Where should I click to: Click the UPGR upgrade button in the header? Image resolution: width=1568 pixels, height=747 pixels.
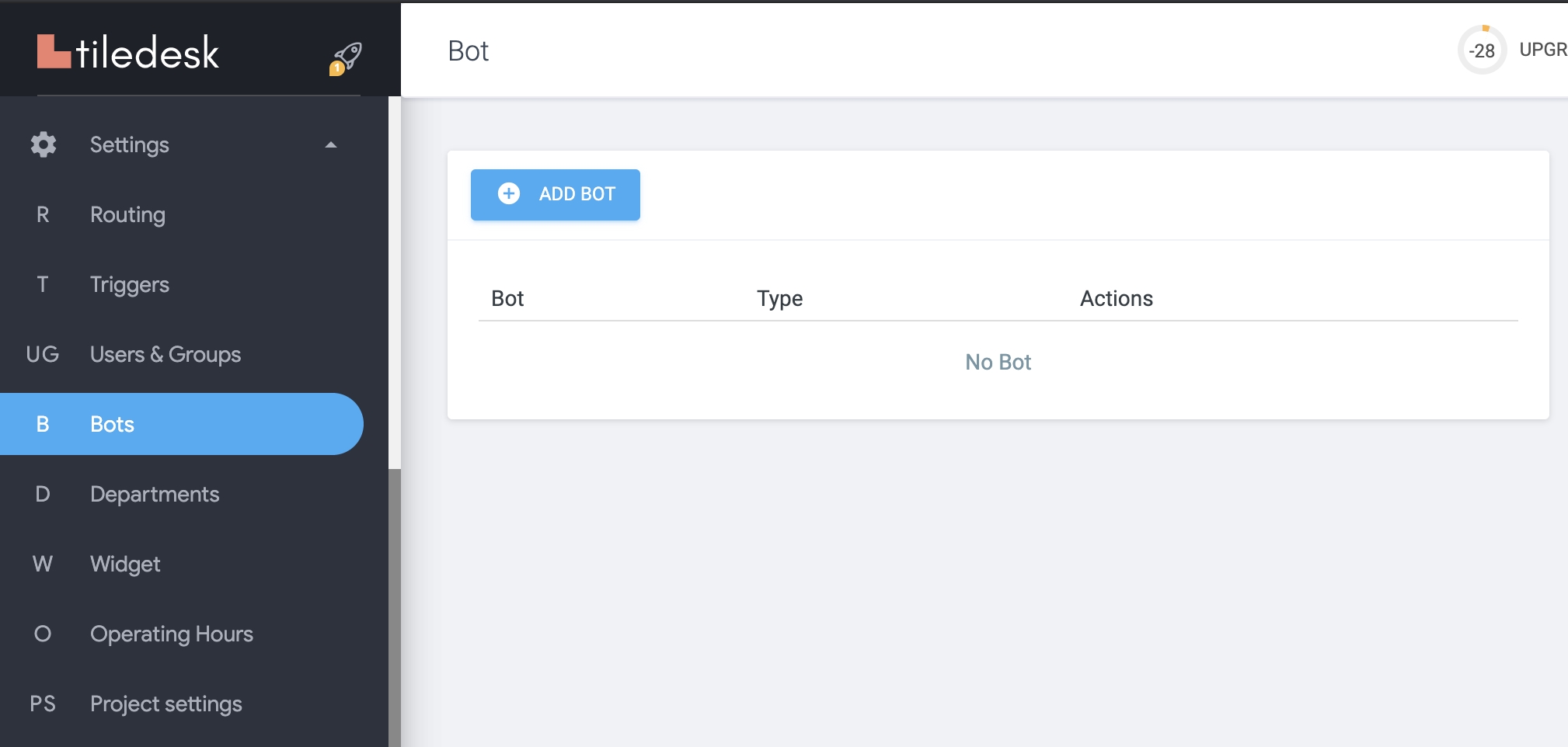click(1542, 50)
